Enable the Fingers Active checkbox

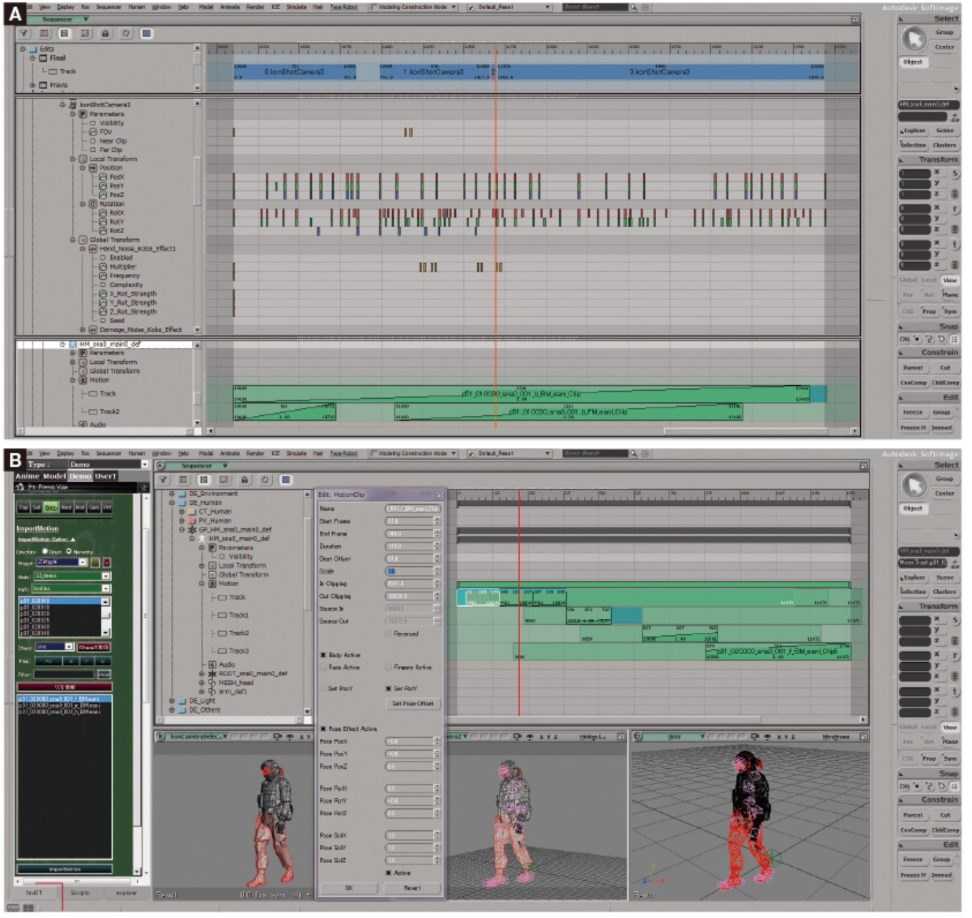coord(389,667)
